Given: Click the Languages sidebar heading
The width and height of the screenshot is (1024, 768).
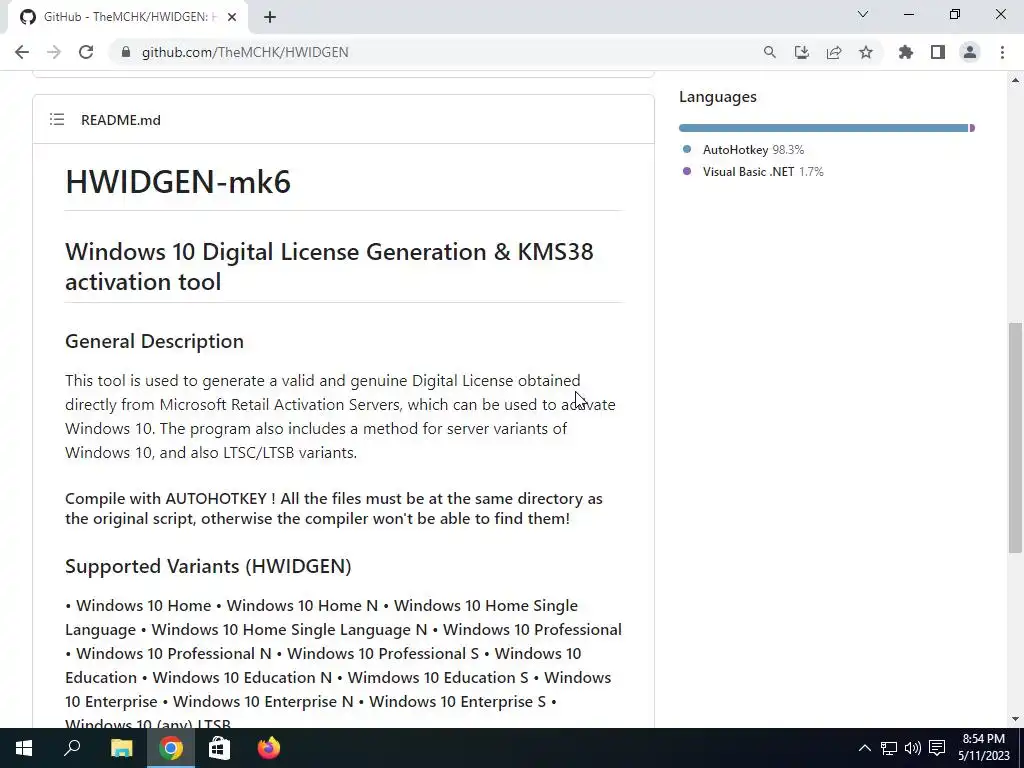Looking at the screenshot, I should pos(718,97).
